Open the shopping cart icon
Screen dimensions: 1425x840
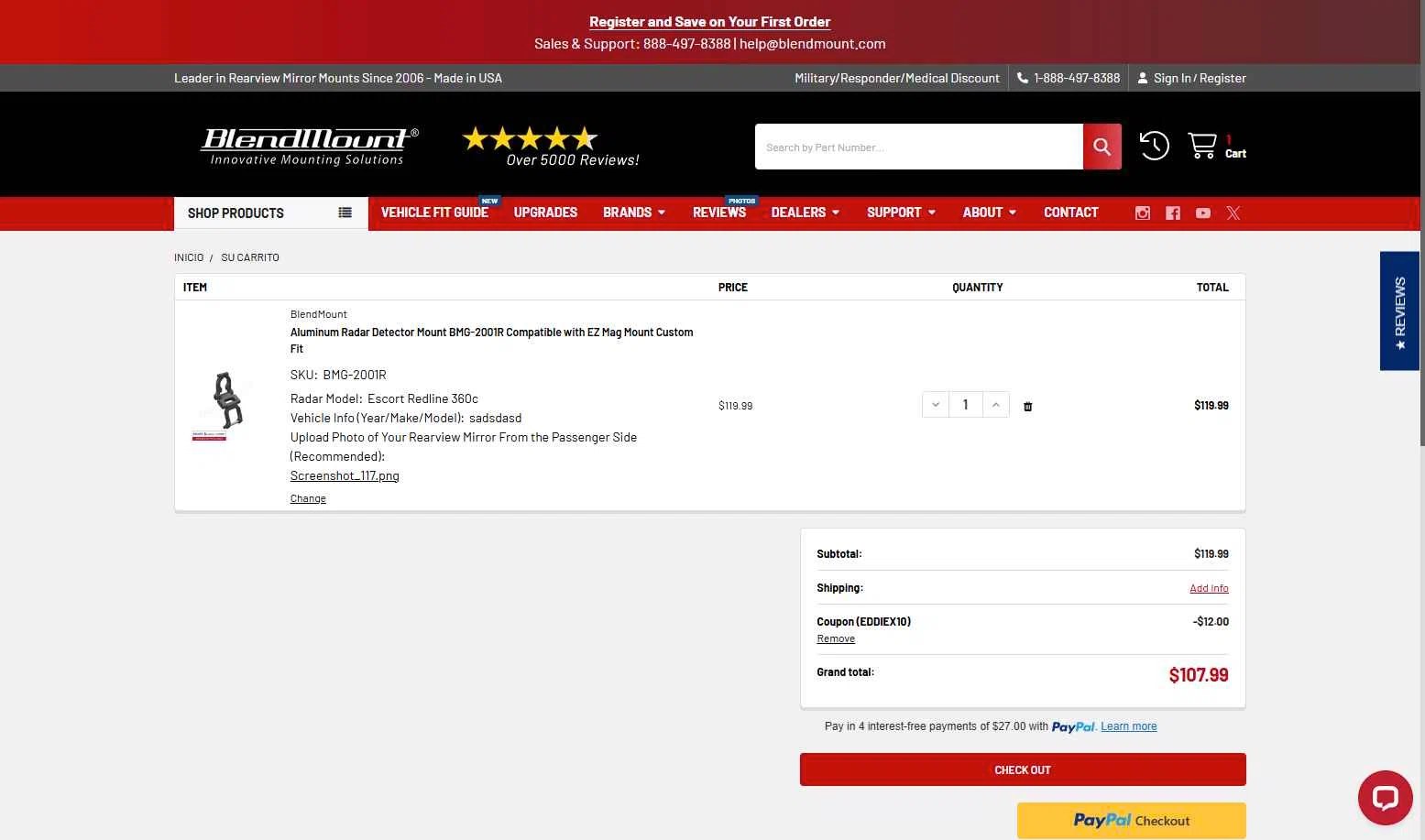click(1201, 146)
